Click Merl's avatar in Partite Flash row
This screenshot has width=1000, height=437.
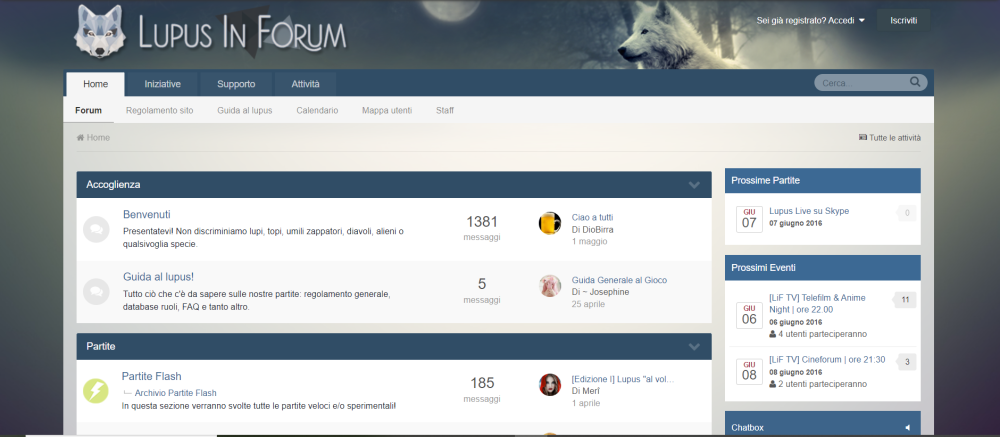pyautogui.click(x=550, y=385)
